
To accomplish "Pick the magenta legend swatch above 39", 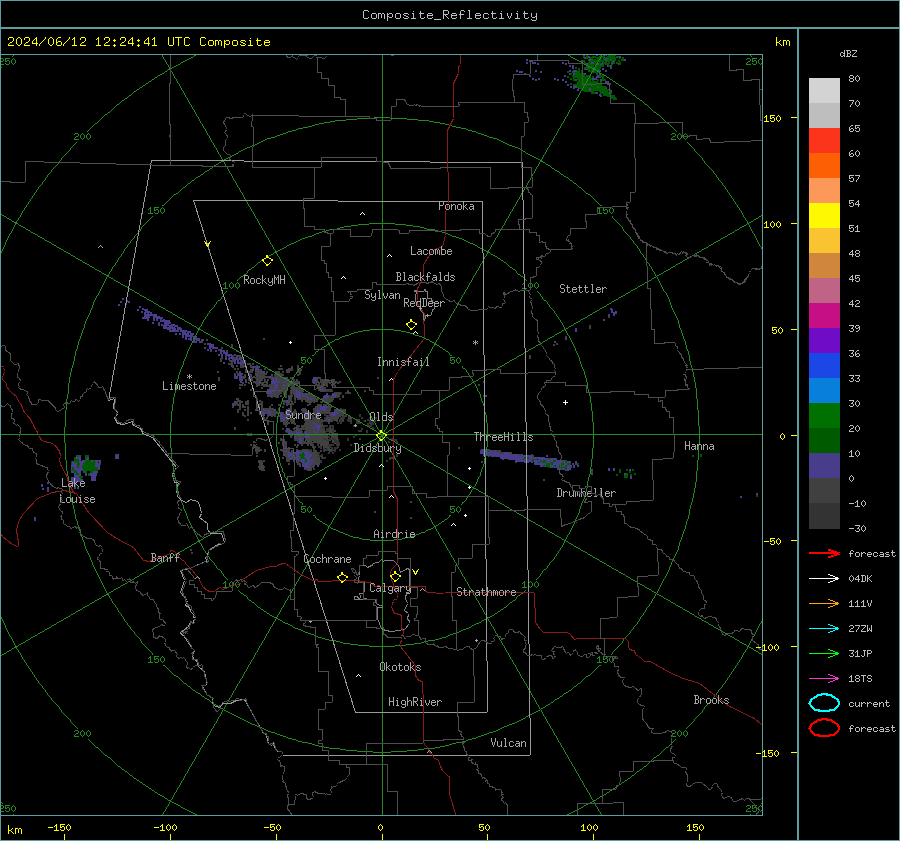I will 824,315.
